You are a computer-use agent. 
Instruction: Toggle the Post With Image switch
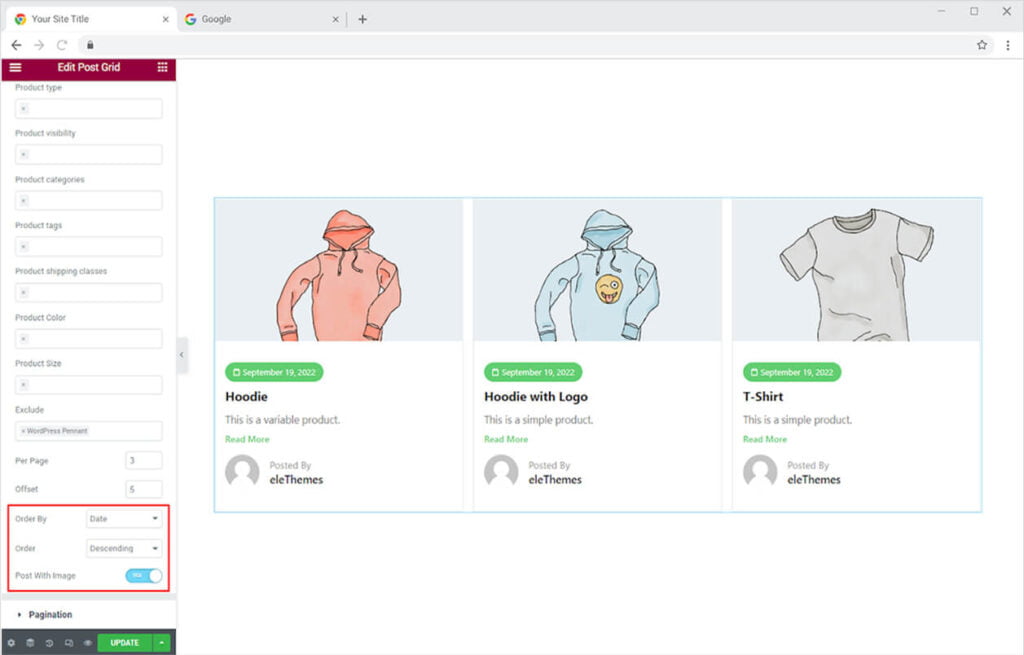[x=144, y=576]
